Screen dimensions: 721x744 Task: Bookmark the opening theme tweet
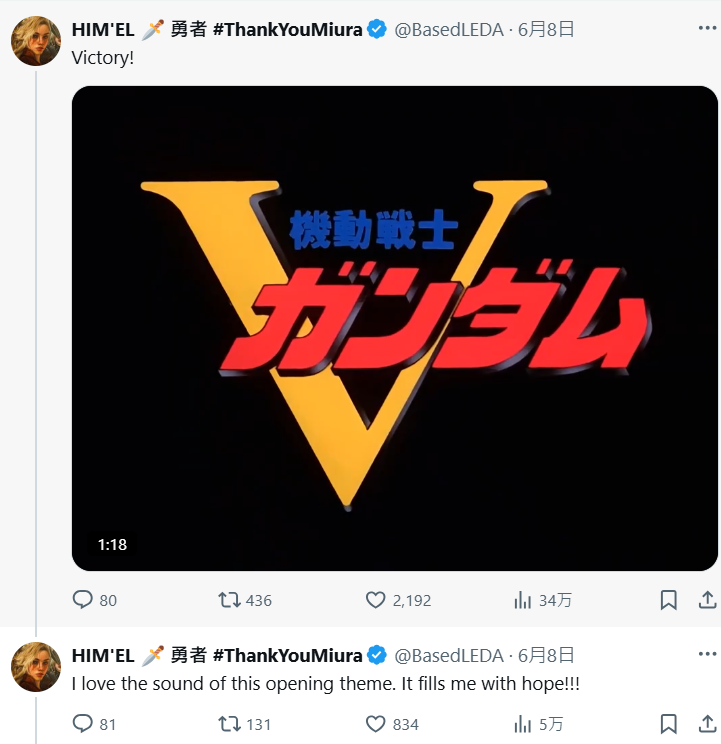[669, 724]
